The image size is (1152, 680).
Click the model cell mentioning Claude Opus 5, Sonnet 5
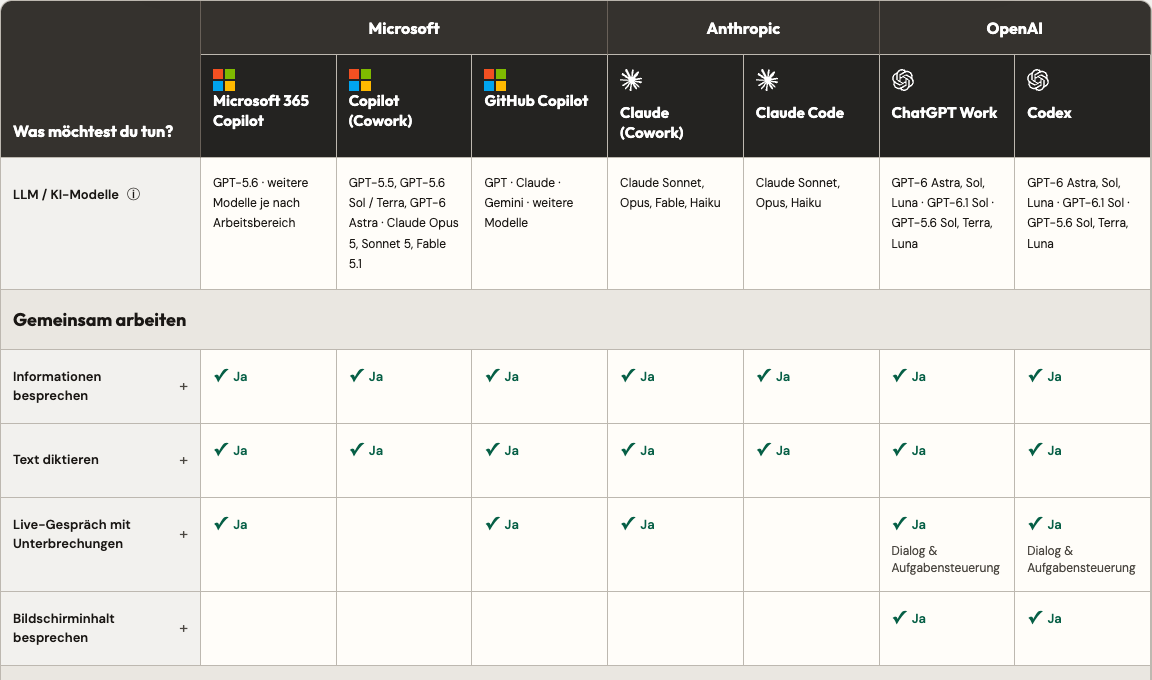[x=403, y=223]
